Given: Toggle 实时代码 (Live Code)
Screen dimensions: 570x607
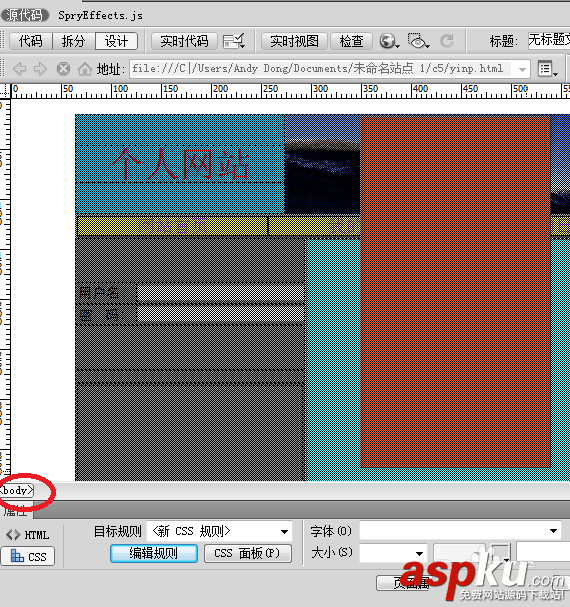Looking at the screenshot, I should pyautogui.click(x=184, y=41).
